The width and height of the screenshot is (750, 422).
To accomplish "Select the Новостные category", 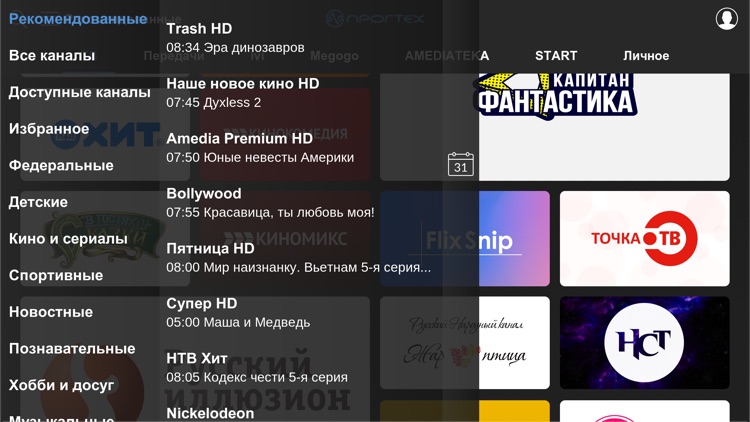I will [51, 312].
